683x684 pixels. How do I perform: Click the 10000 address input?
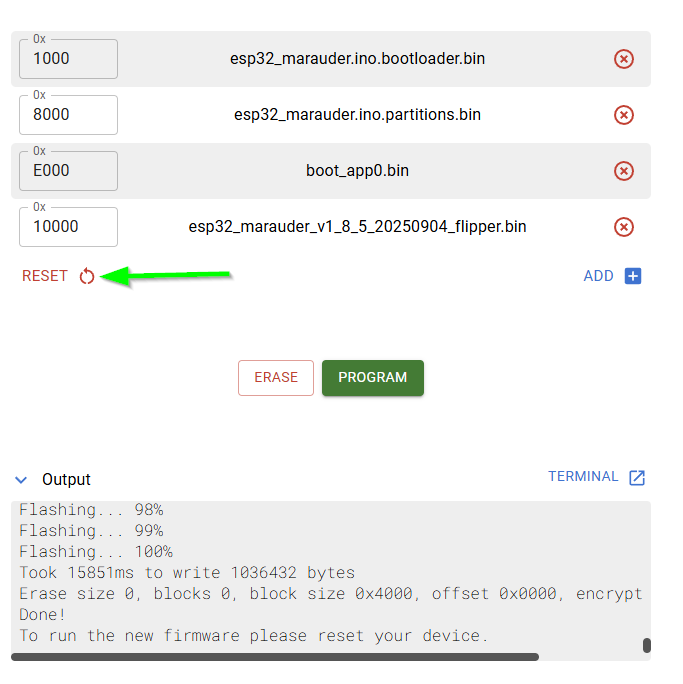tap(68, 227)
